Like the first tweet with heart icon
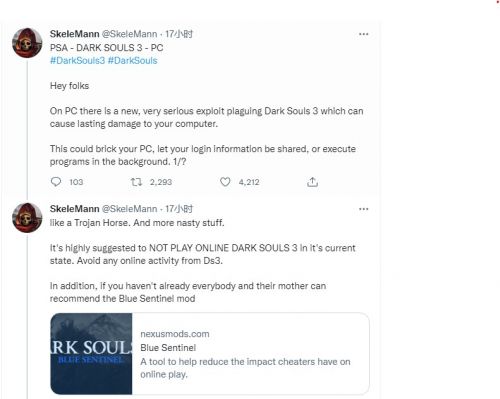The width and height of the screenshot is (500, 399). [x=225, y=182]
